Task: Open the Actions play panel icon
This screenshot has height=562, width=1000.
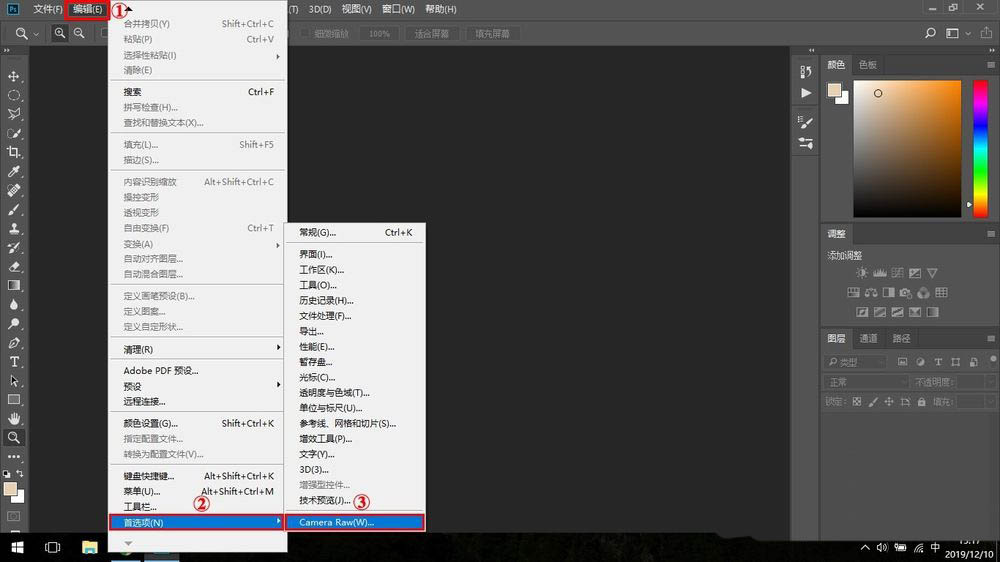Action: (x=805, y=93)
